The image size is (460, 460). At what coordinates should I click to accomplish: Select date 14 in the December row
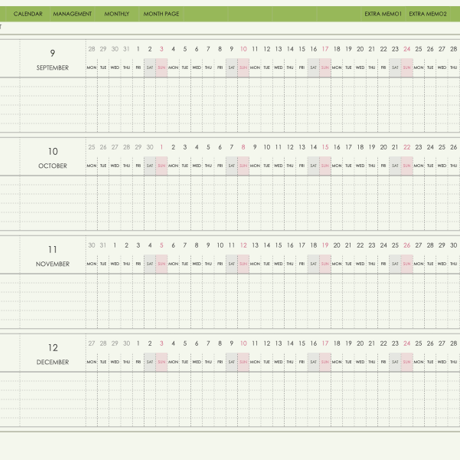(290, 343)
